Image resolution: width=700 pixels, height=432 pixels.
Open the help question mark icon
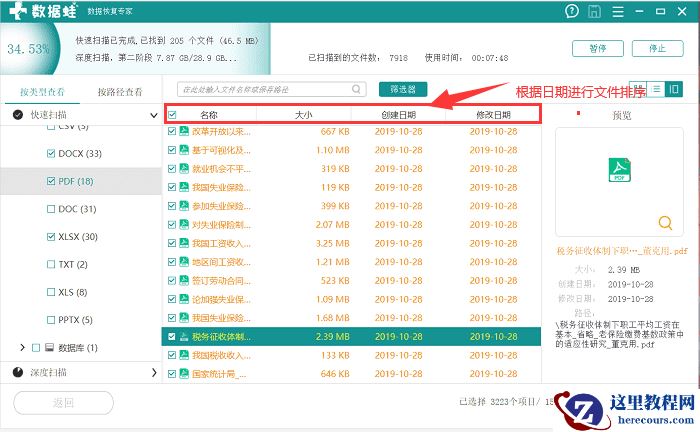[571, 11]
